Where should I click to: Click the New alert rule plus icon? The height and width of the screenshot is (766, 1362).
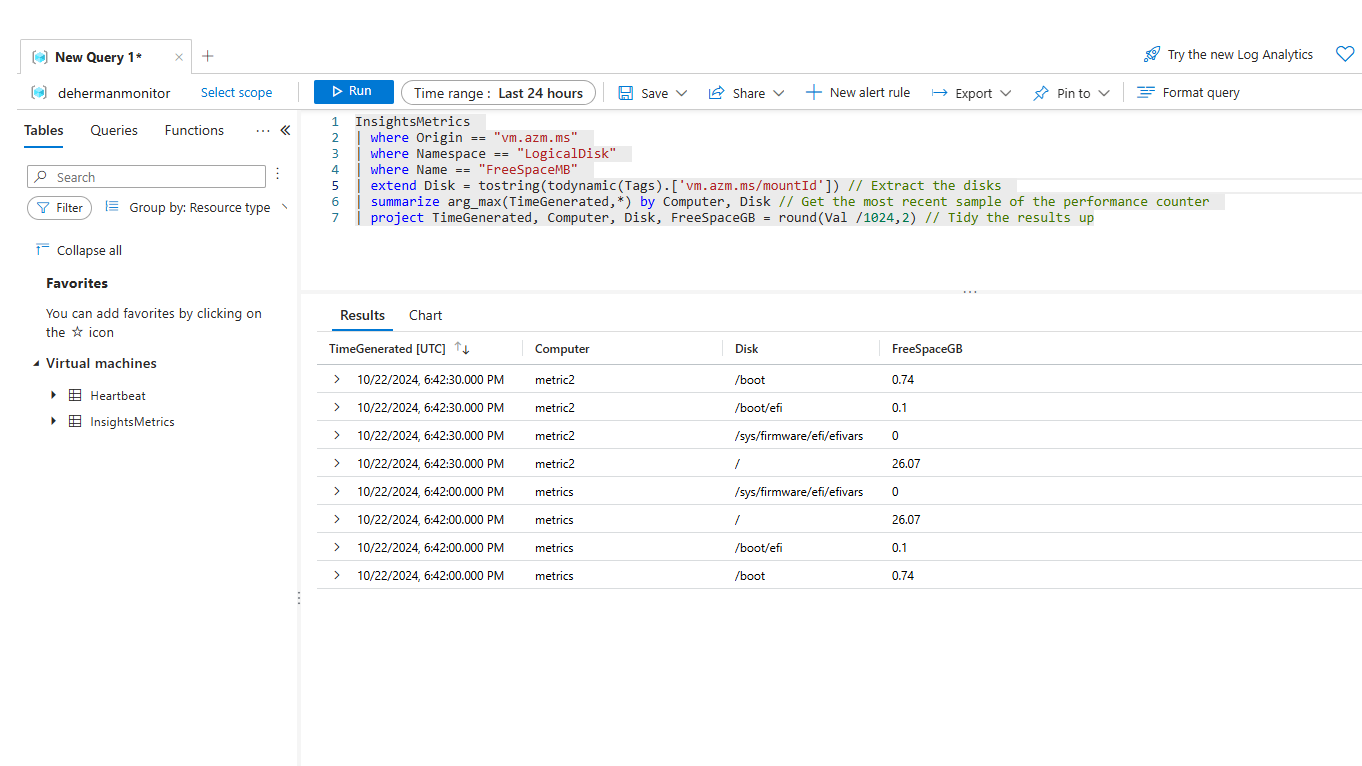pyautogui.click(x=813, y=92)
